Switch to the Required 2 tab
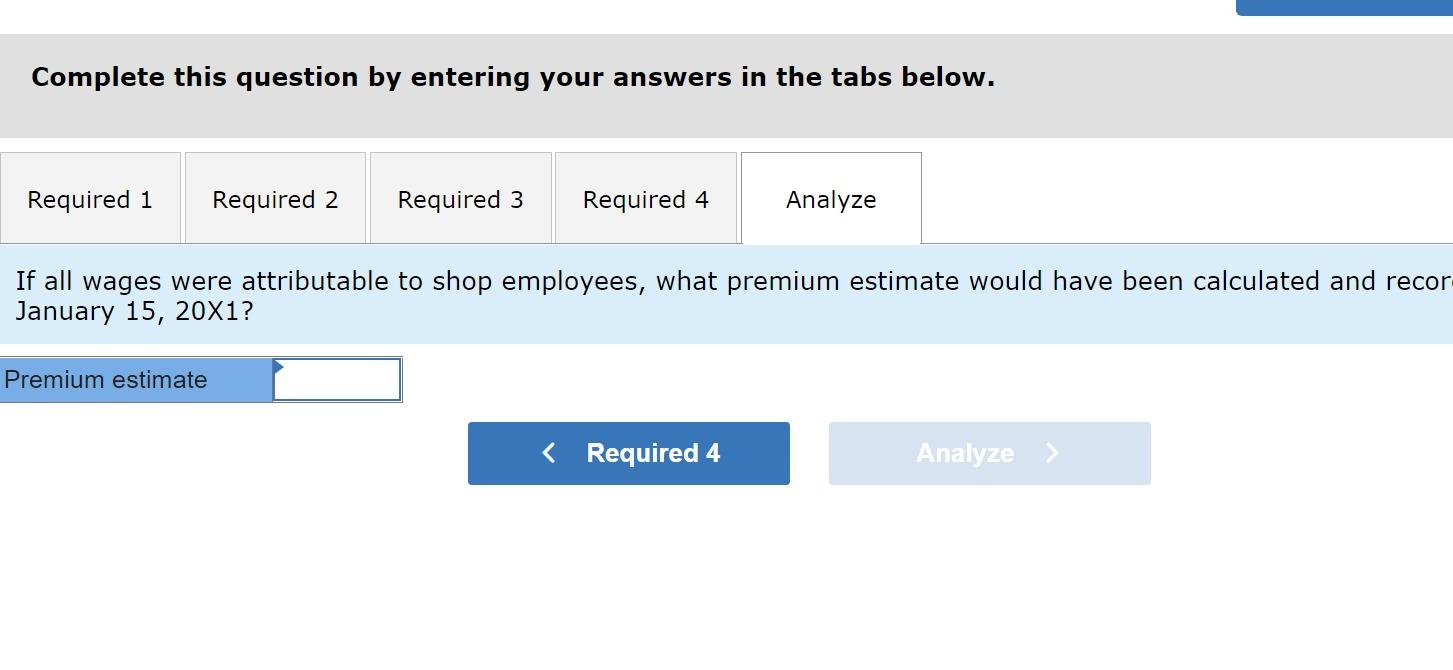 (x=275, y=199)
